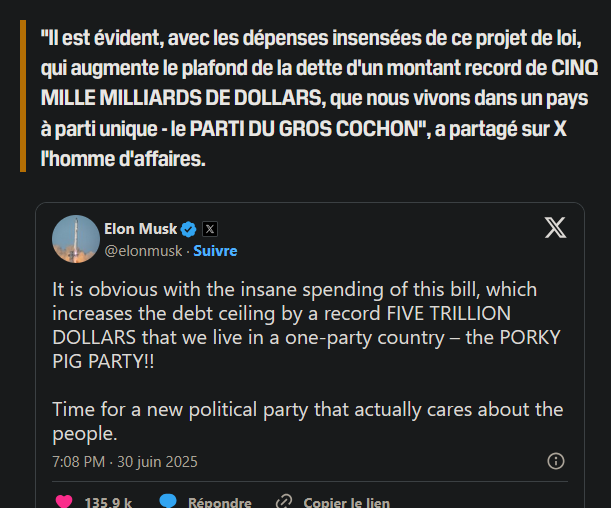Click the words "l'homme d'affaires" in the quote

point(123,158)
